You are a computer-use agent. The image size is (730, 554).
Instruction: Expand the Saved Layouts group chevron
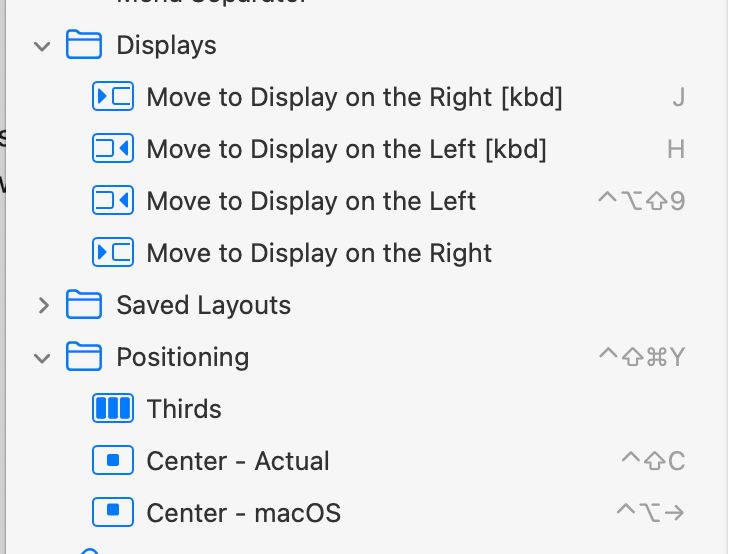tap(44, 305)
